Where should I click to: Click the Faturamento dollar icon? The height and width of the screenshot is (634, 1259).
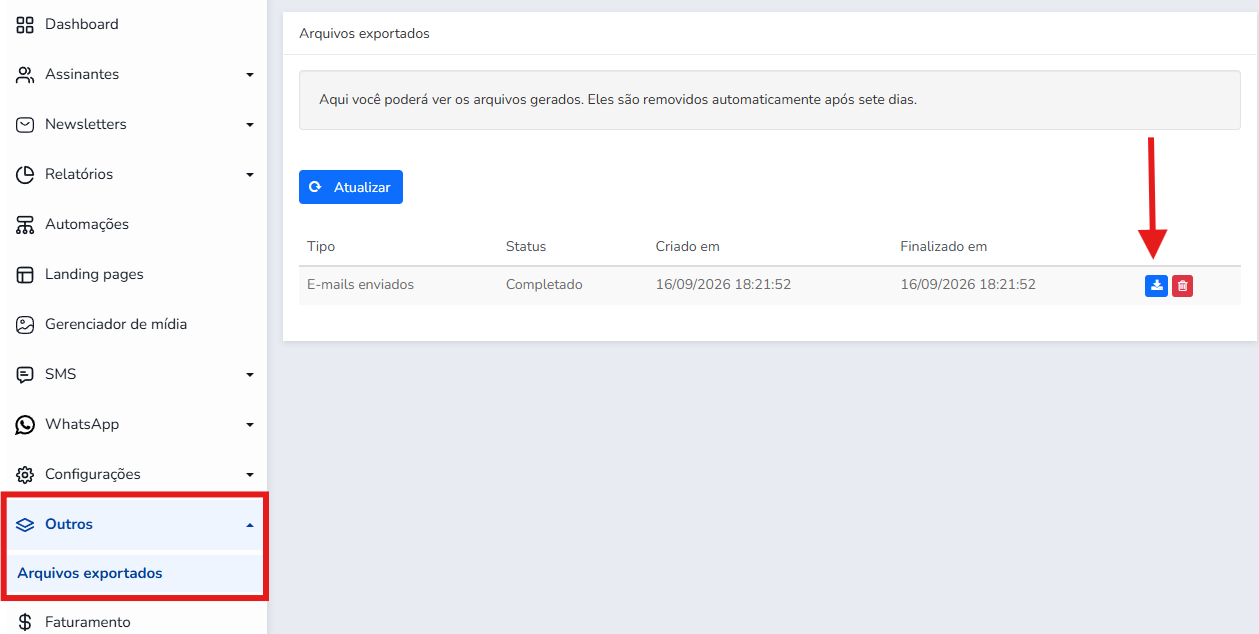coord(25,622)
